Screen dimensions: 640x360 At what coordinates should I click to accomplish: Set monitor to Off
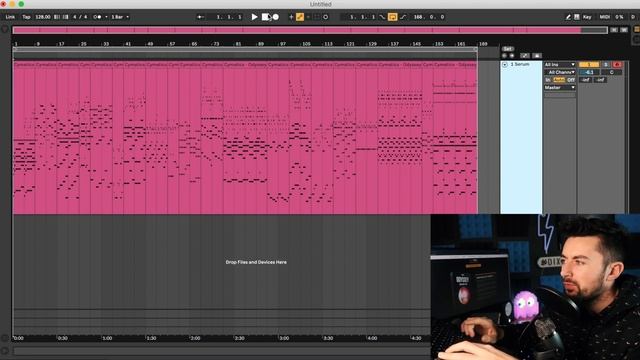click(571, 80)
